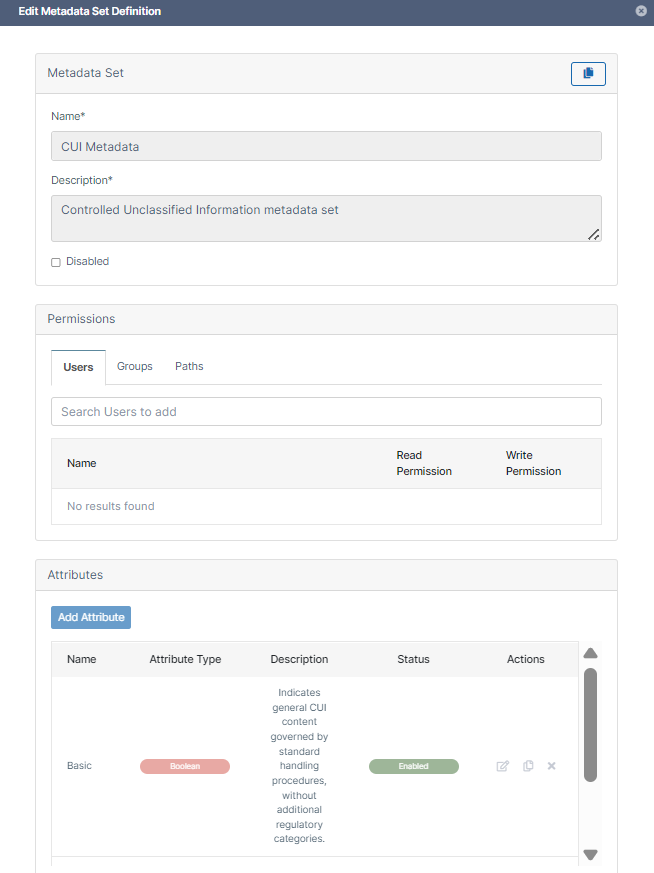Click the CUI Metadata name field
Screen dimensions: 654x873
pos(326,147)
